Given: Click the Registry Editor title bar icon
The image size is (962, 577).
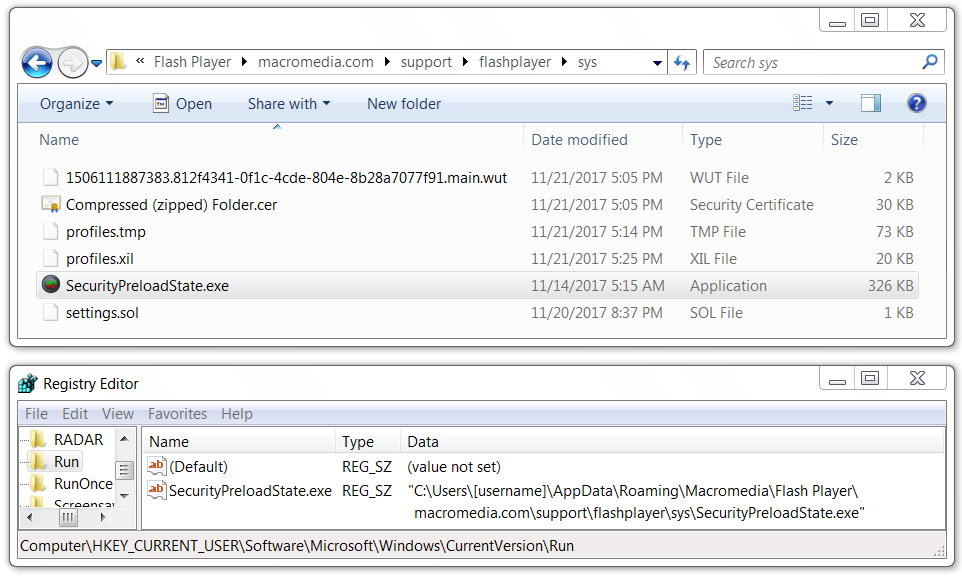Looking at the screenshot, I should 28,384.
